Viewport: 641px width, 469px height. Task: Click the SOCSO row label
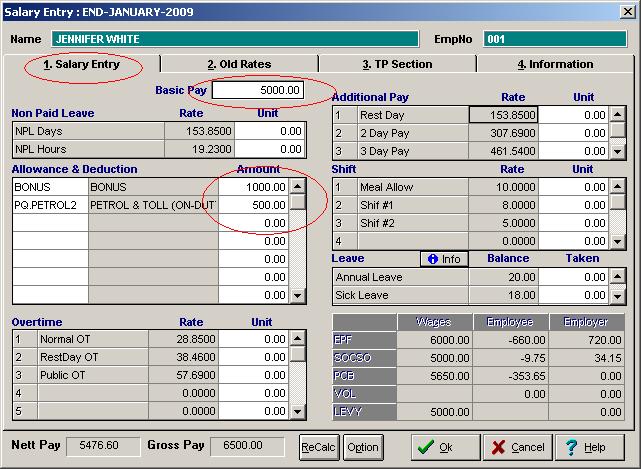pos(364,358)
